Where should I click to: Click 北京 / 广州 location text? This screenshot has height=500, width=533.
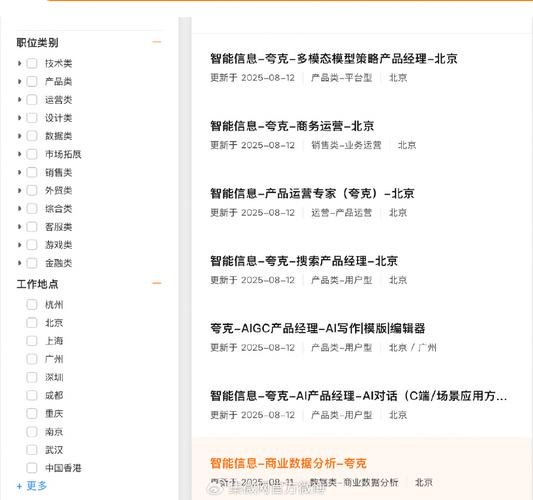[x=413, y=347]
